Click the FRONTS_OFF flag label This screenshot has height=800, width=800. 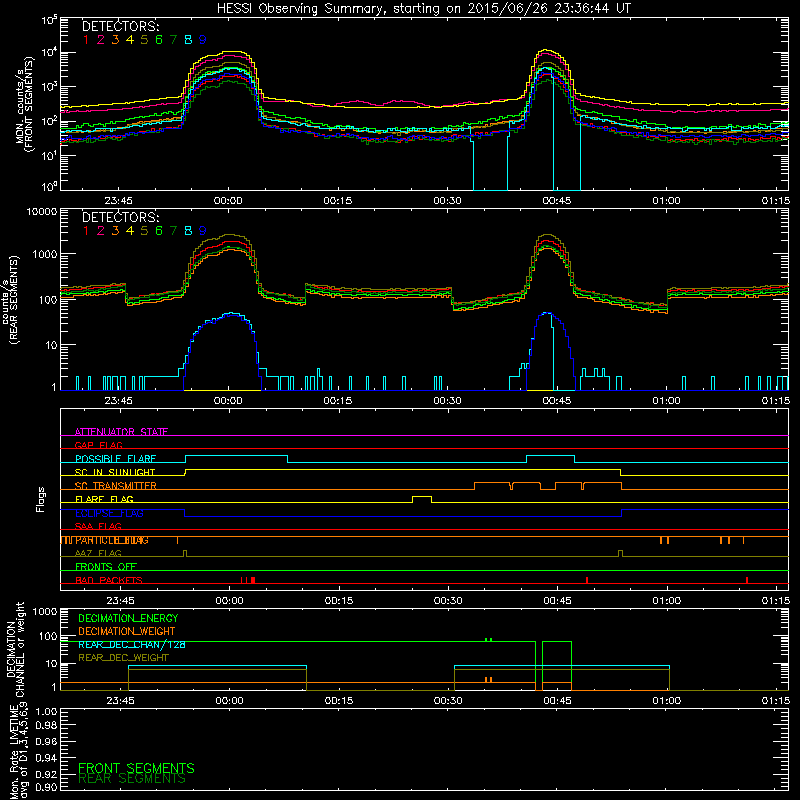coord(106,567)
